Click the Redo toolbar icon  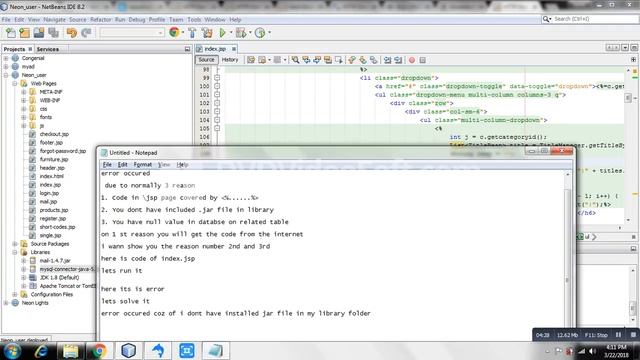[x=86, y=33]
